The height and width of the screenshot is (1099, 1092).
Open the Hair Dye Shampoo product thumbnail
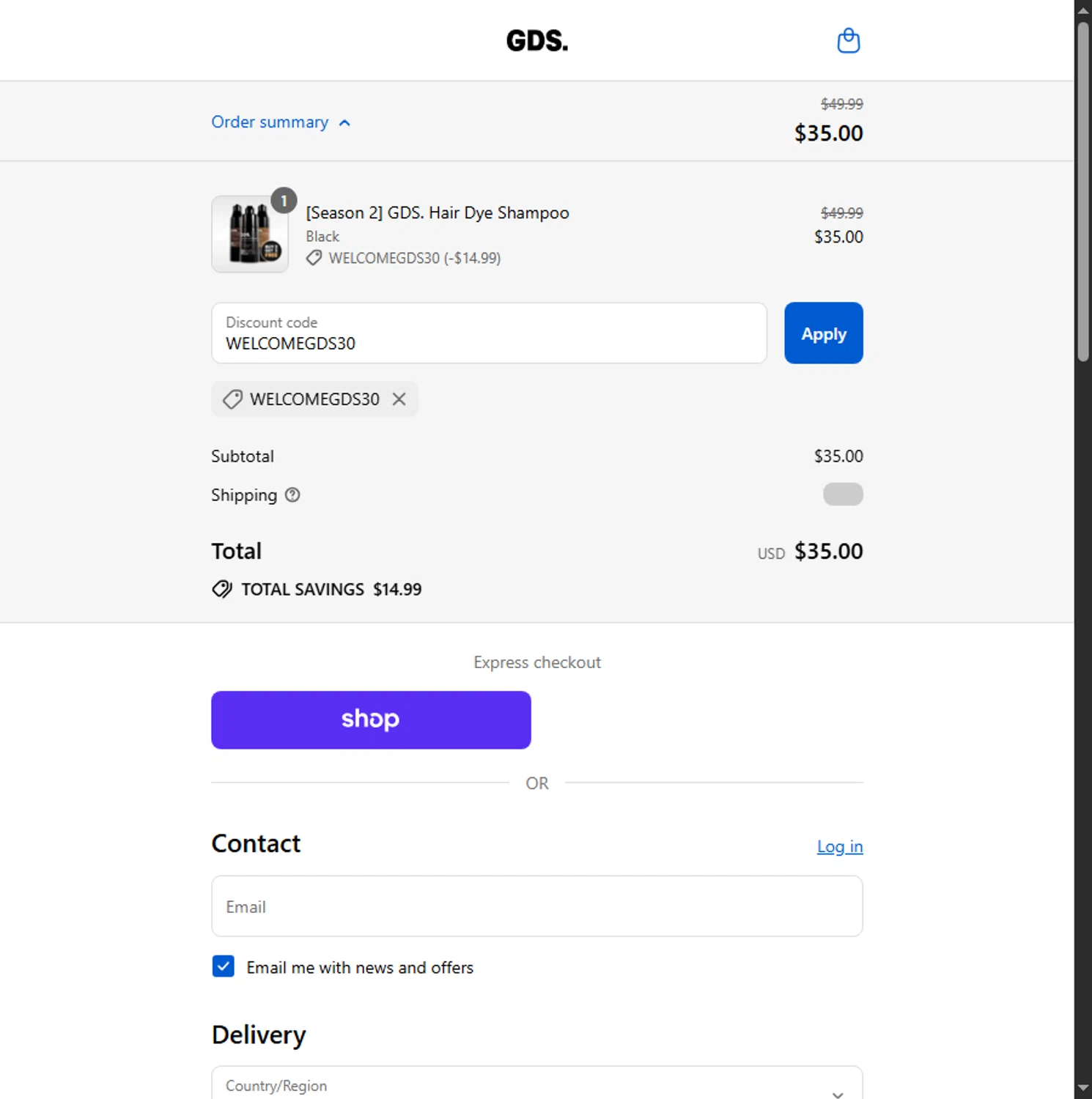[250, 234]
